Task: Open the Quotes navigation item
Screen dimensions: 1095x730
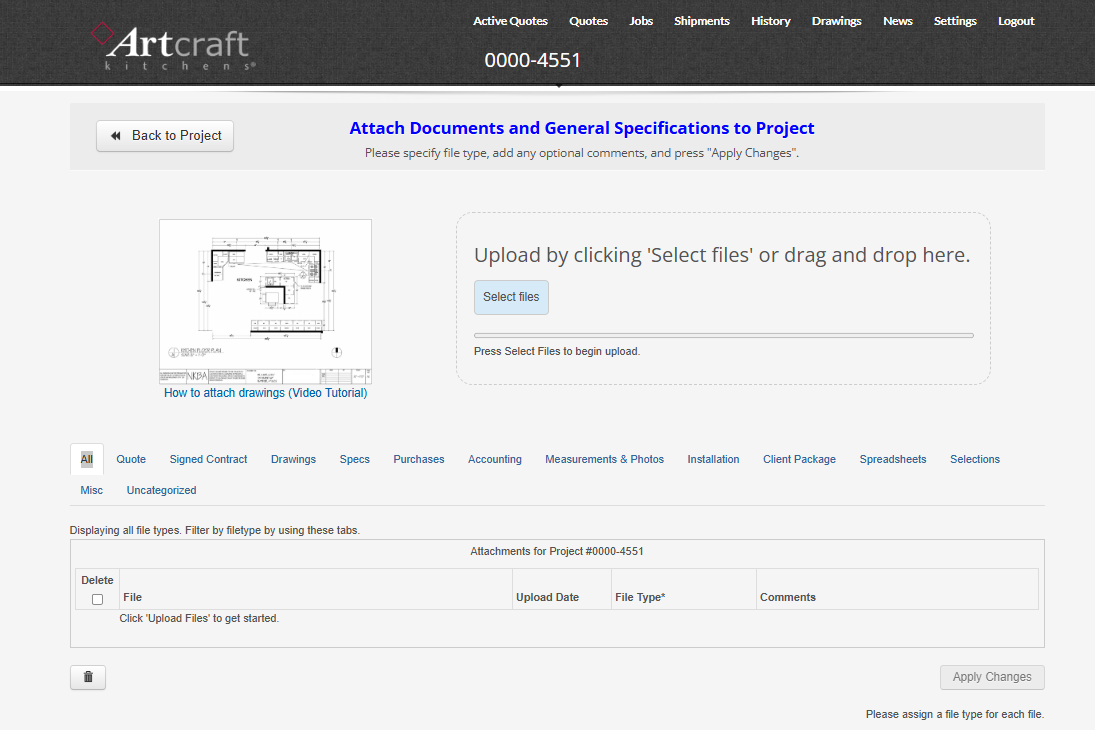Action: [x=588, y=21]
